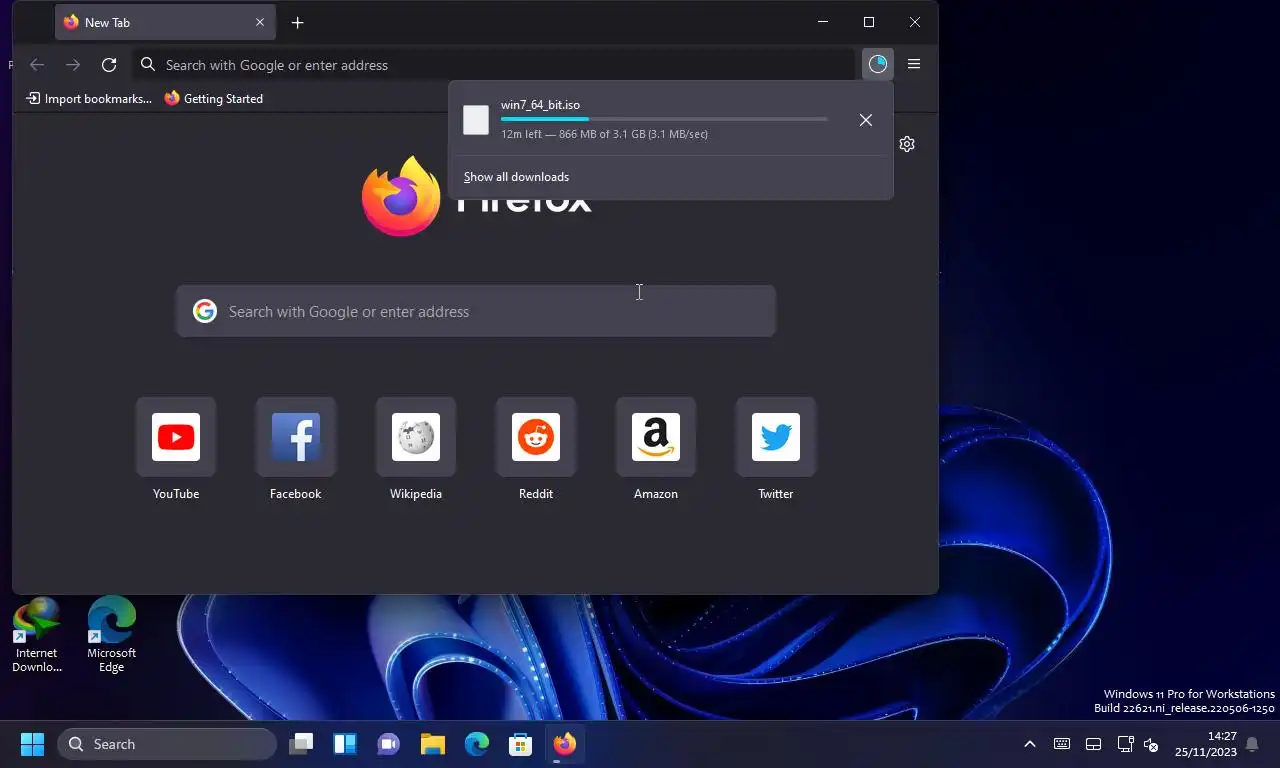The height and width of the screenshot is (768, 1280).
Task: Close the New Tab tab
Action: click(260, 22)
